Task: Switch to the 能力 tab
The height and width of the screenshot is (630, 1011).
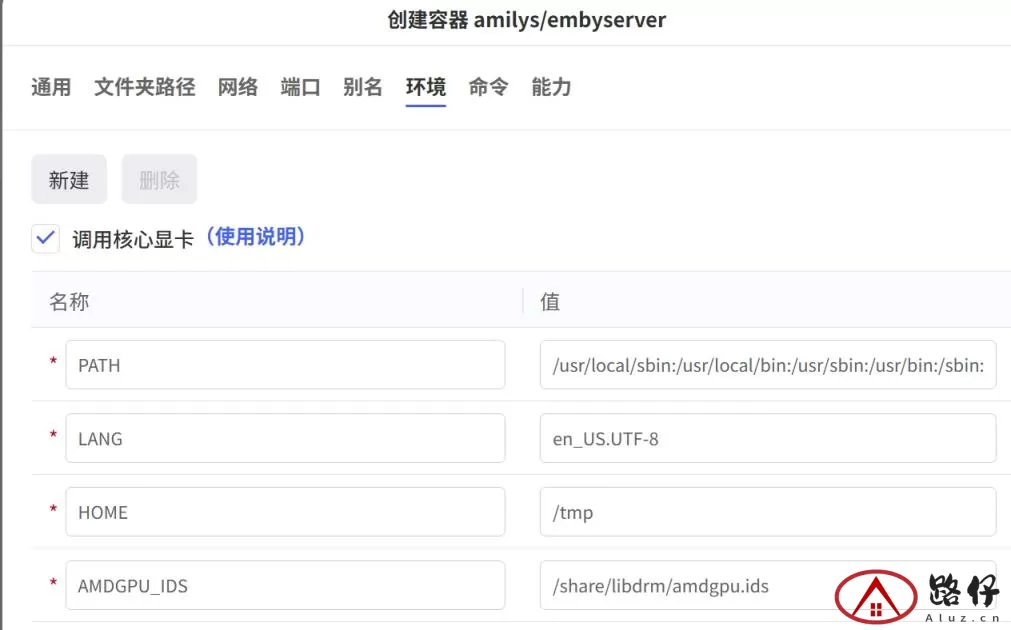Action: pos(551,87)
